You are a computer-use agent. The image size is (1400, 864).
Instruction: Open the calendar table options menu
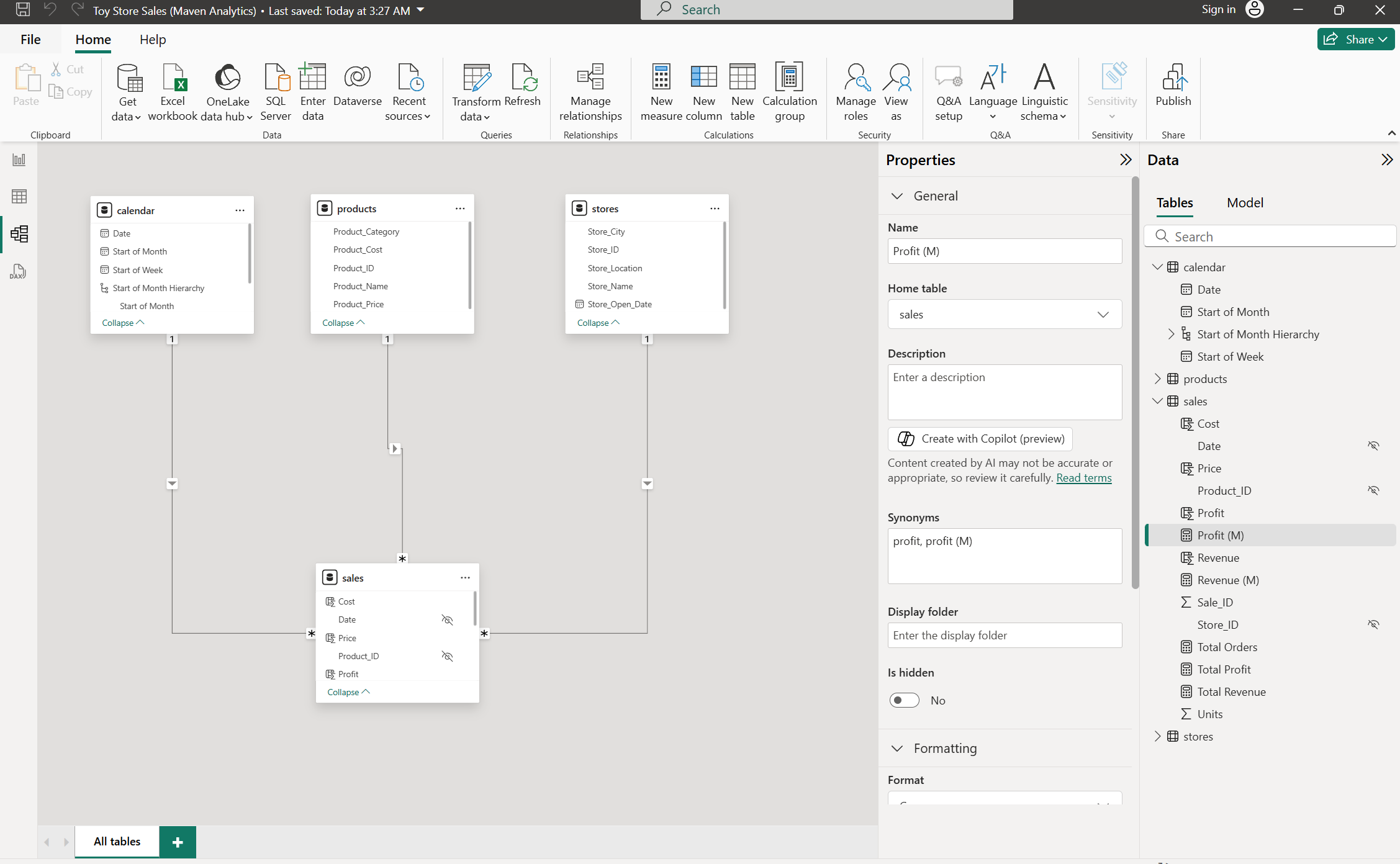tap(240, 210)
